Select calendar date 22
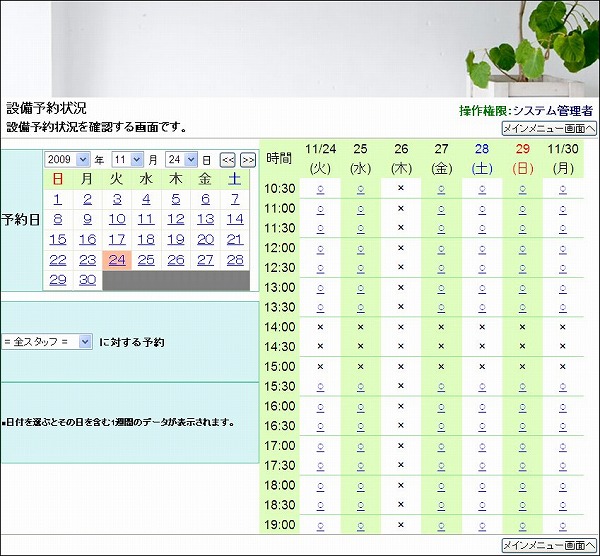 [58, 260]
